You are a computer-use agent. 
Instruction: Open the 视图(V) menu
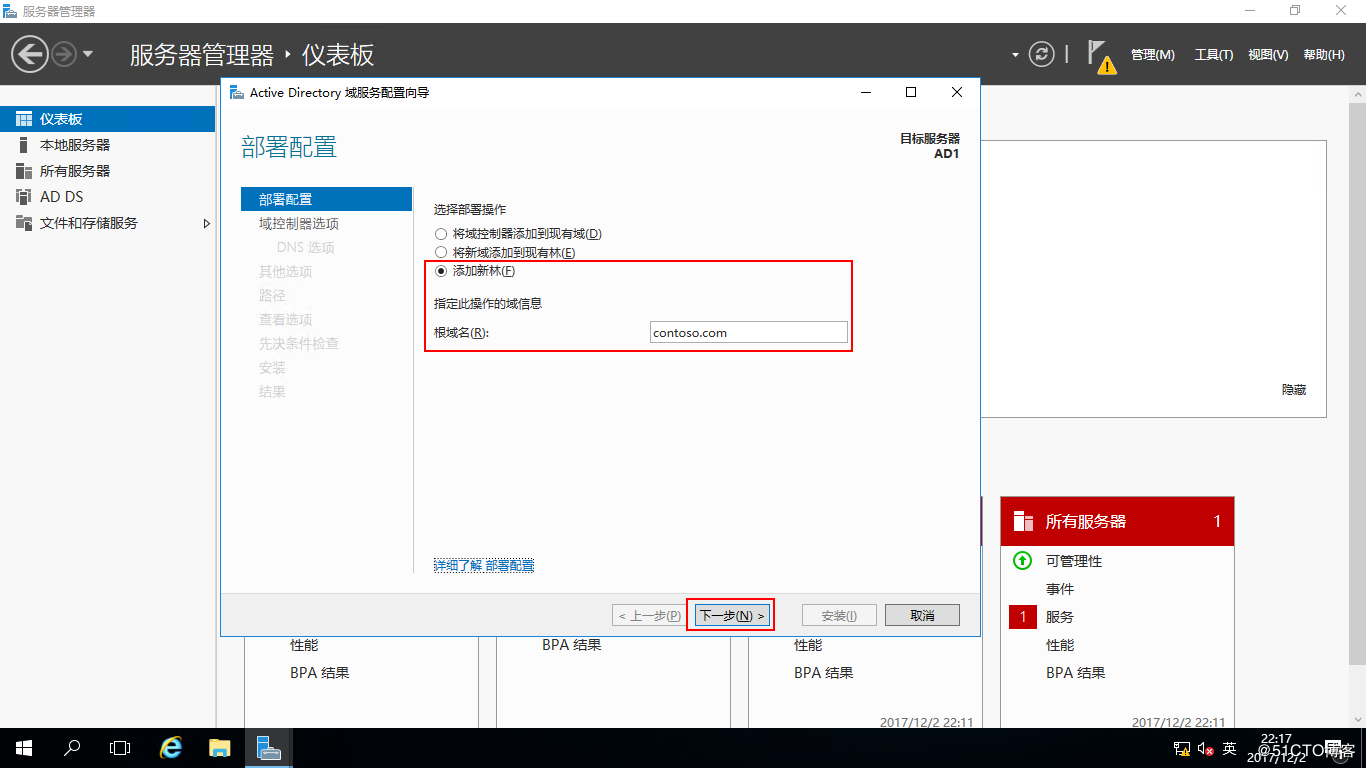pos(1268,55)
